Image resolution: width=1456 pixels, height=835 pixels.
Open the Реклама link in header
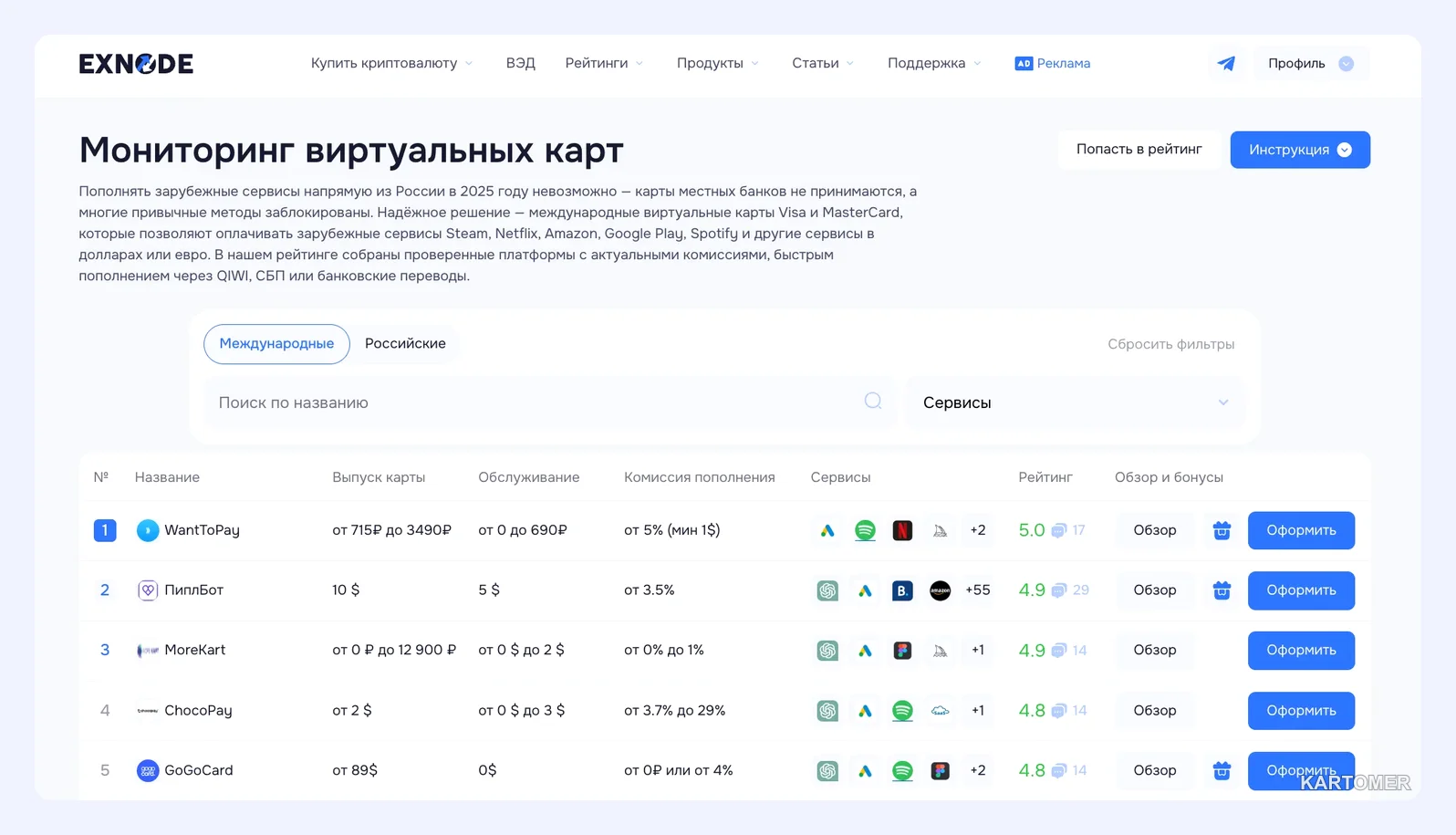tap(1053, 63)
